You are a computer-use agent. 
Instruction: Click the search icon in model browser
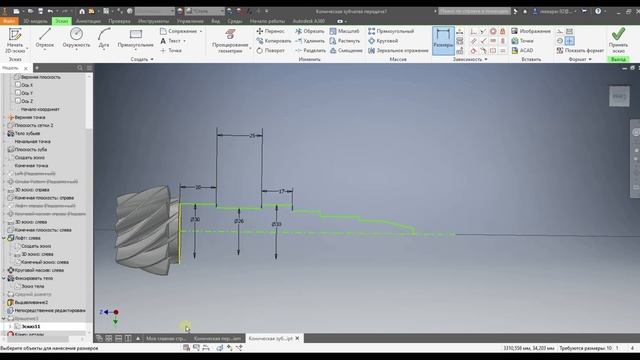80,68
